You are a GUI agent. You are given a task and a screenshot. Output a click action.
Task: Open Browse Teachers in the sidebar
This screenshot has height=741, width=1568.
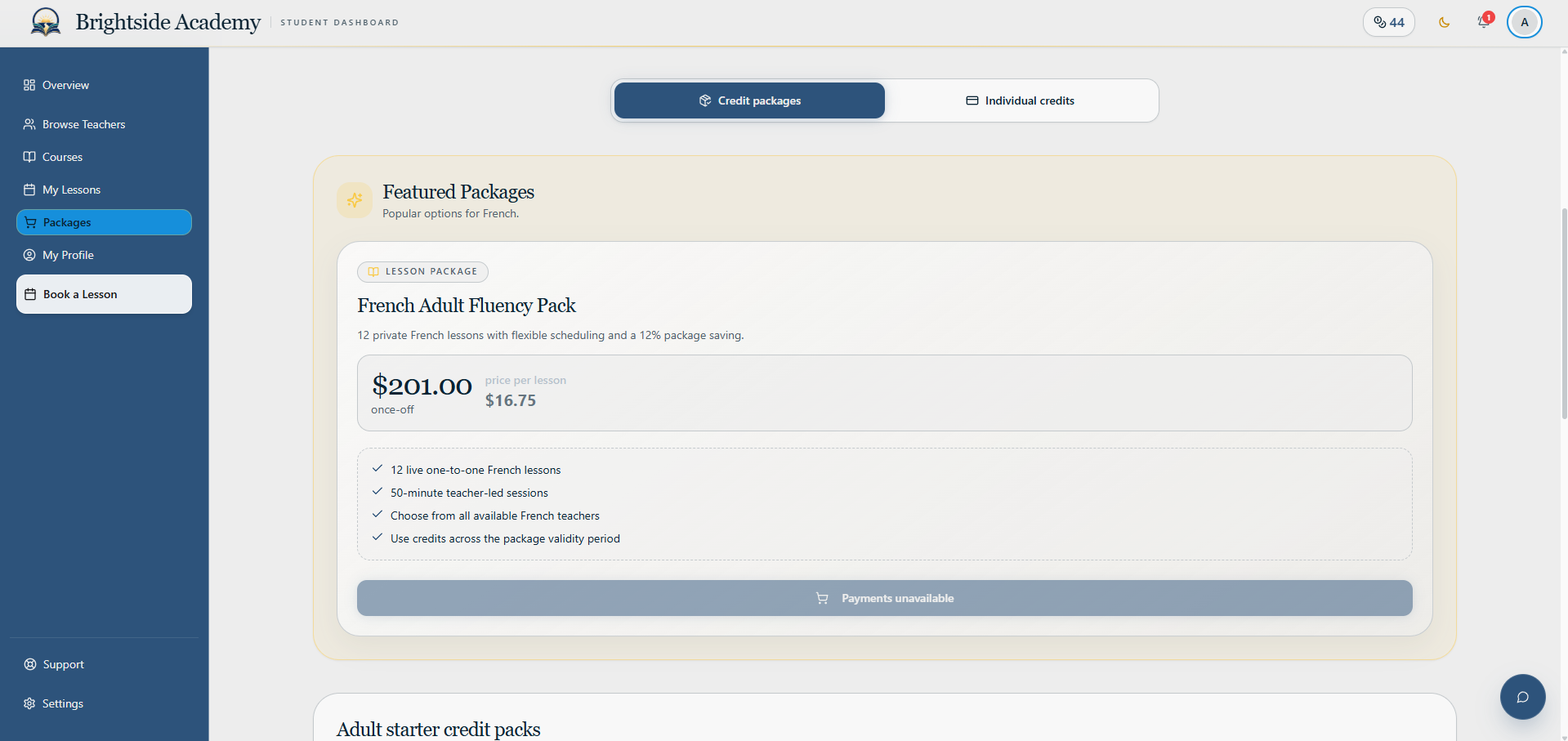click(104, 124)
